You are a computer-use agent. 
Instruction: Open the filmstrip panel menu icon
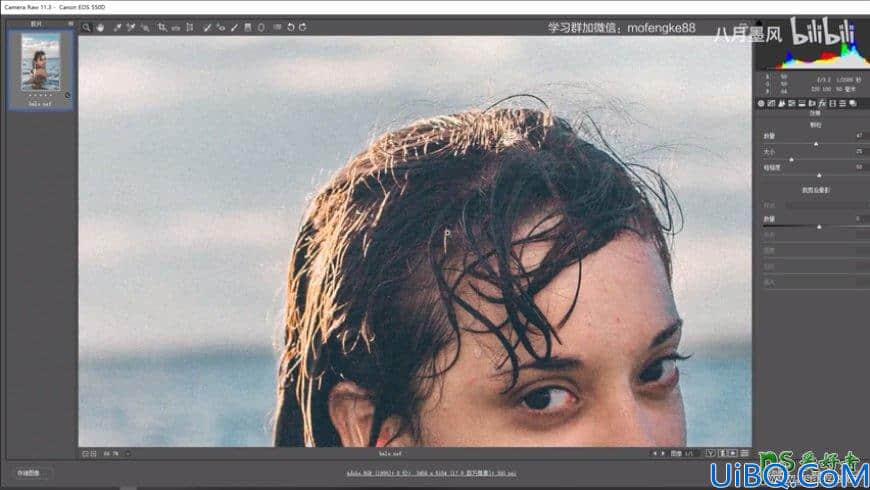pos(70,24)
